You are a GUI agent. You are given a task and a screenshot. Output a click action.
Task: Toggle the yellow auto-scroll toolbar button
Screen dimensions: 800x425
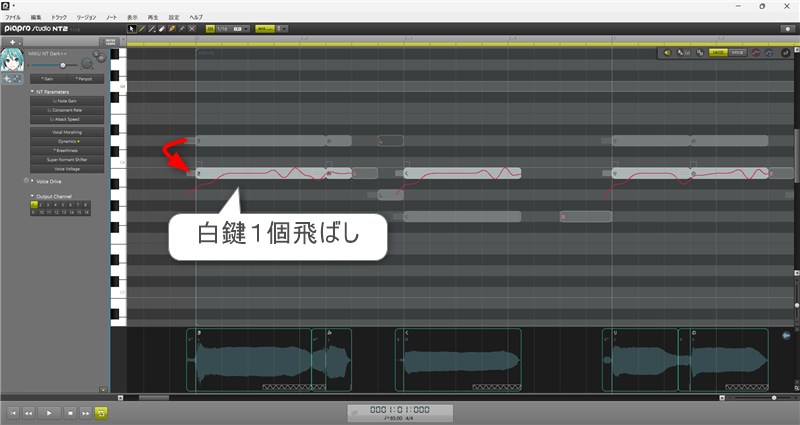pyautogui.click(x=265, y=29)
